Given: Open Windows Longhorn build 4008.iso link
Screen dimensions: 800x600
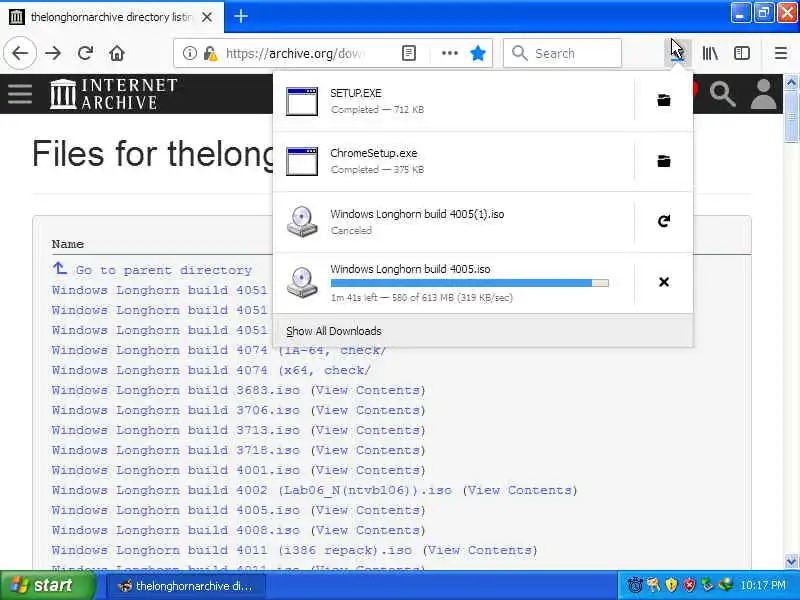Looking at the screenshot, I should pyautogui.click(x=176, y=530).
